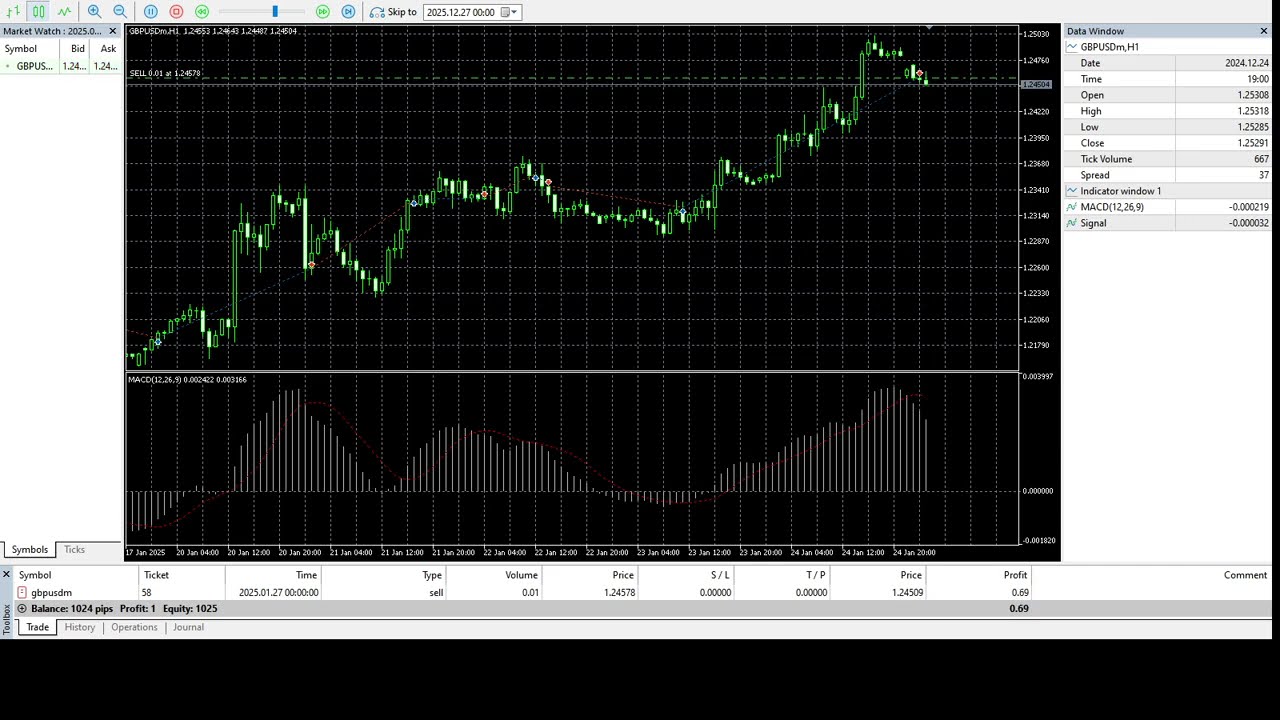Select the gbpusdm sell order row
Image resolution: width=1280 pixels, height=720 pixels.
[643, 592]
